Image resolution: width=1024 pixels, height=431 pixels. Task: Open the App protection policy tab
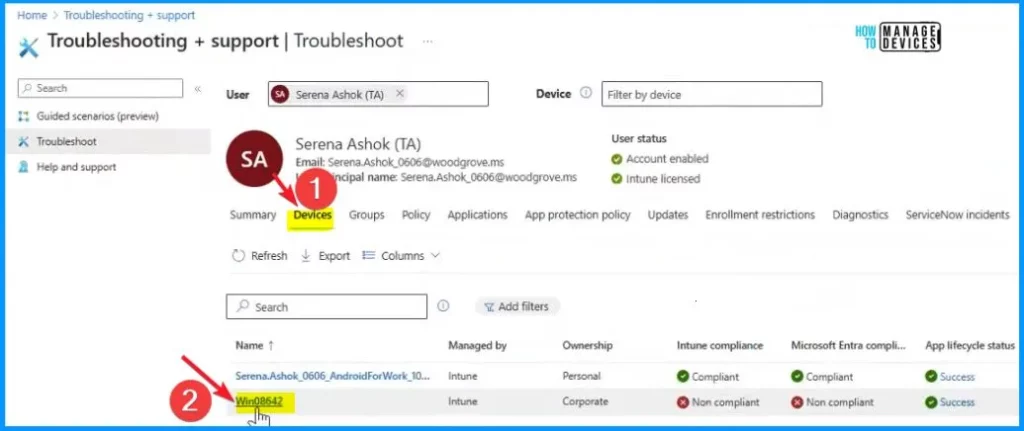click(577, 215)
